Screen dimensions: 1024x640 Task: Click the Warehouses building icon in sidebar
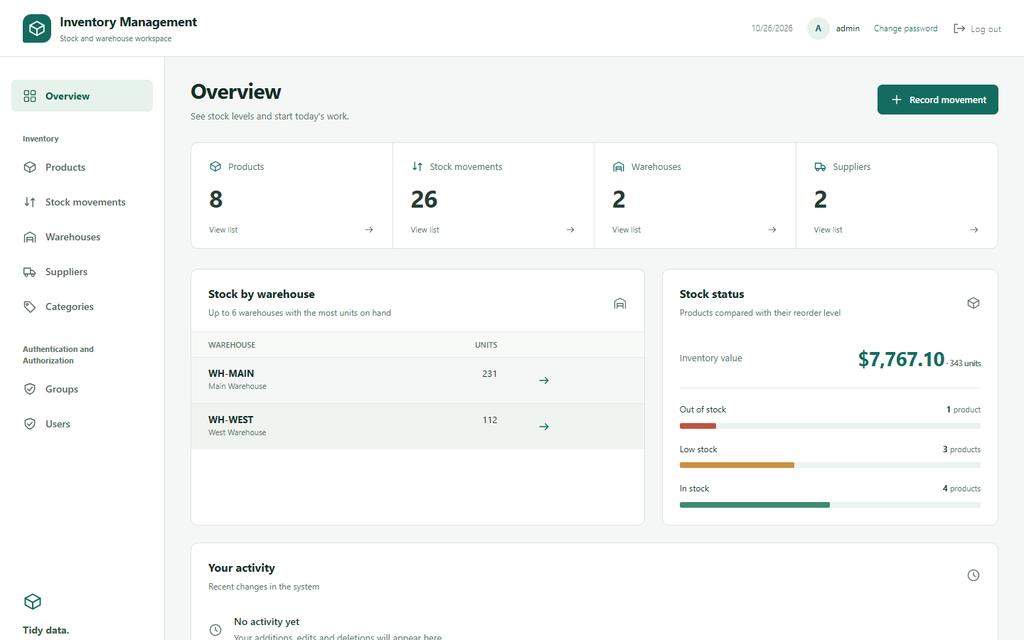tap(30, 237)
